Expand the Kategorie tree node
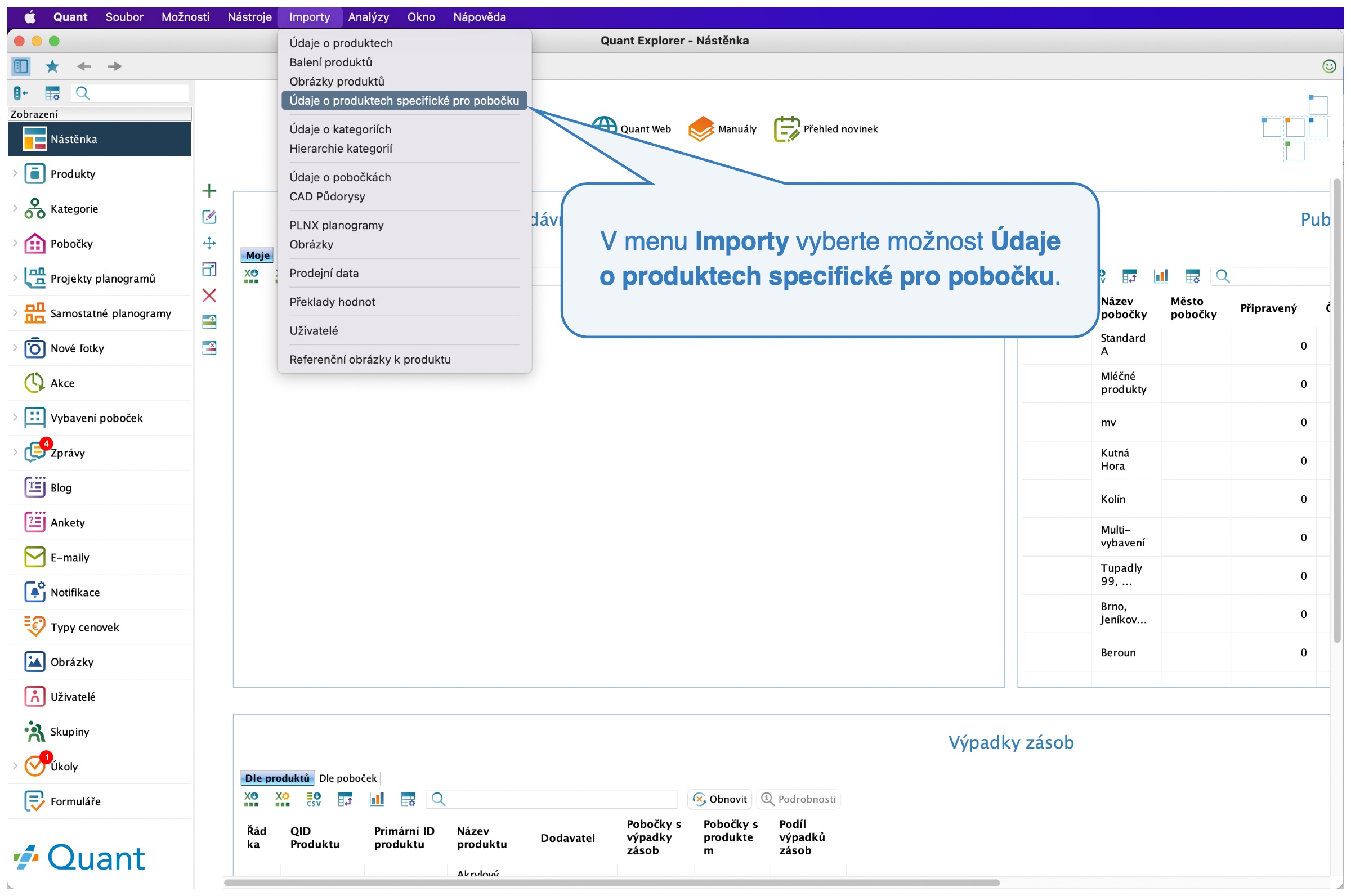 (x=15, y=208)
